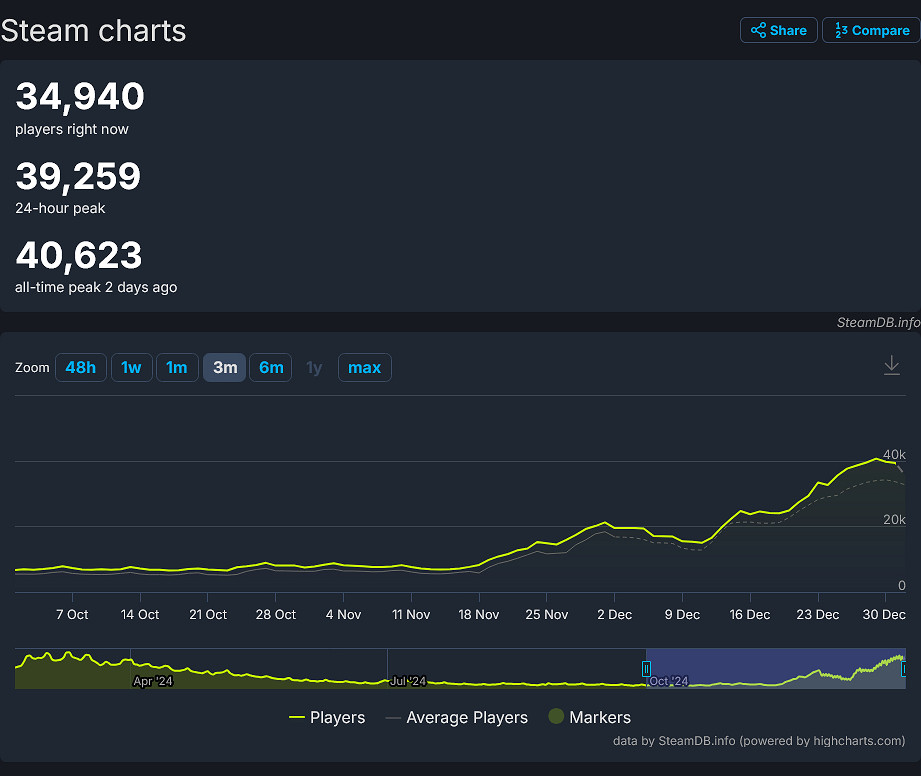Switch chart zoom to 1m

point(176,367)
